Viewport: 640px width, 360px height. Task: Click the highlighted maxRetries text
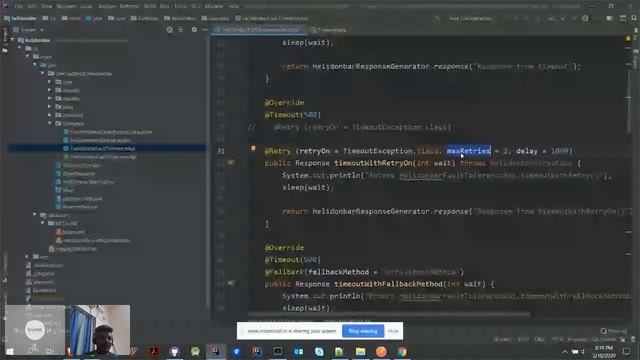469,151
